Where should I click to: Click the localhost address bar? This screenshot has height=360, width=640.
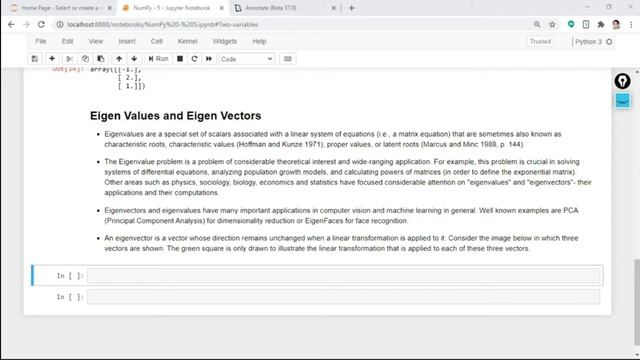coord(294,24)
